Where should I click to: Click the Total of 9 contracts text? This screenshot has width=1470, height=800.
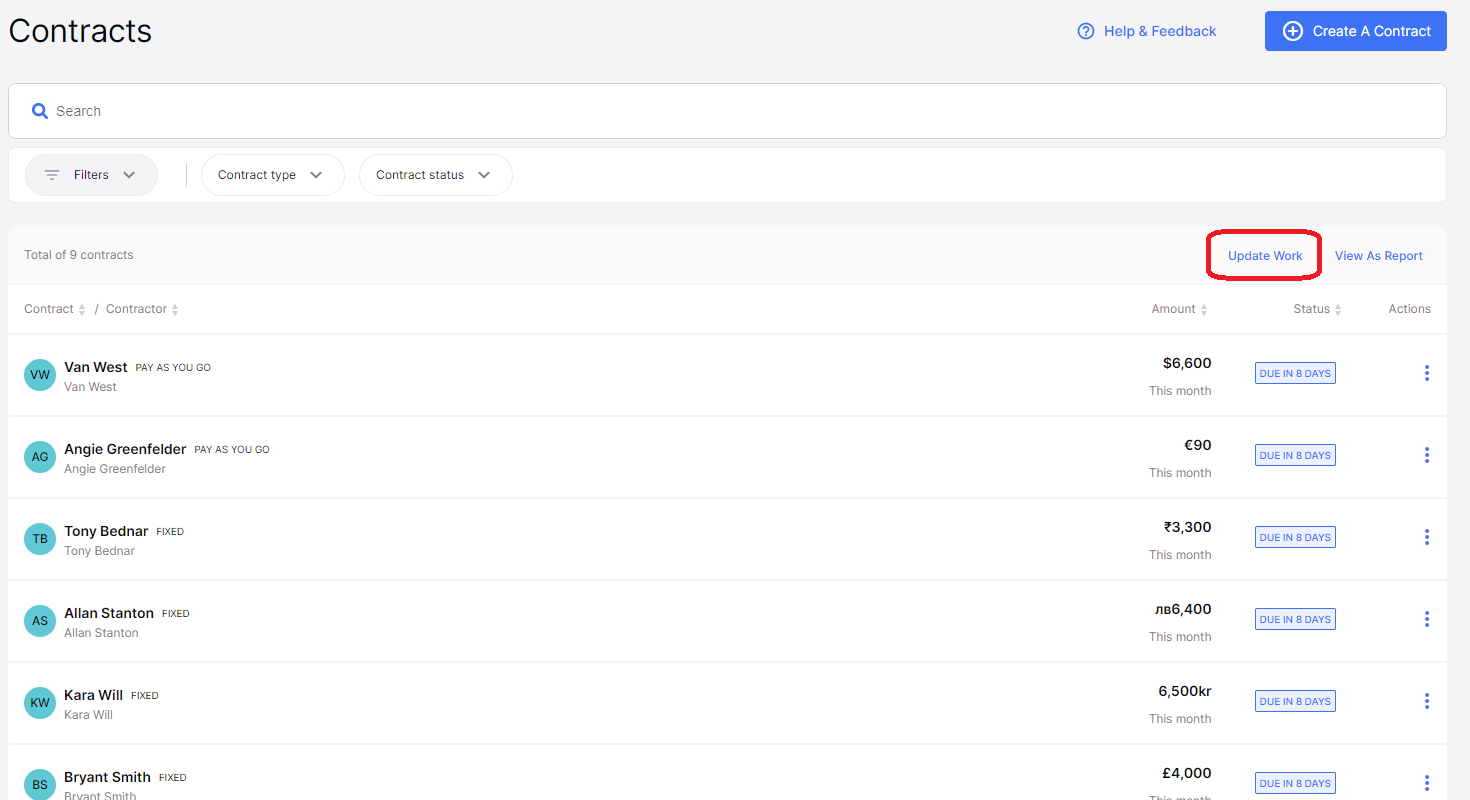79,255
